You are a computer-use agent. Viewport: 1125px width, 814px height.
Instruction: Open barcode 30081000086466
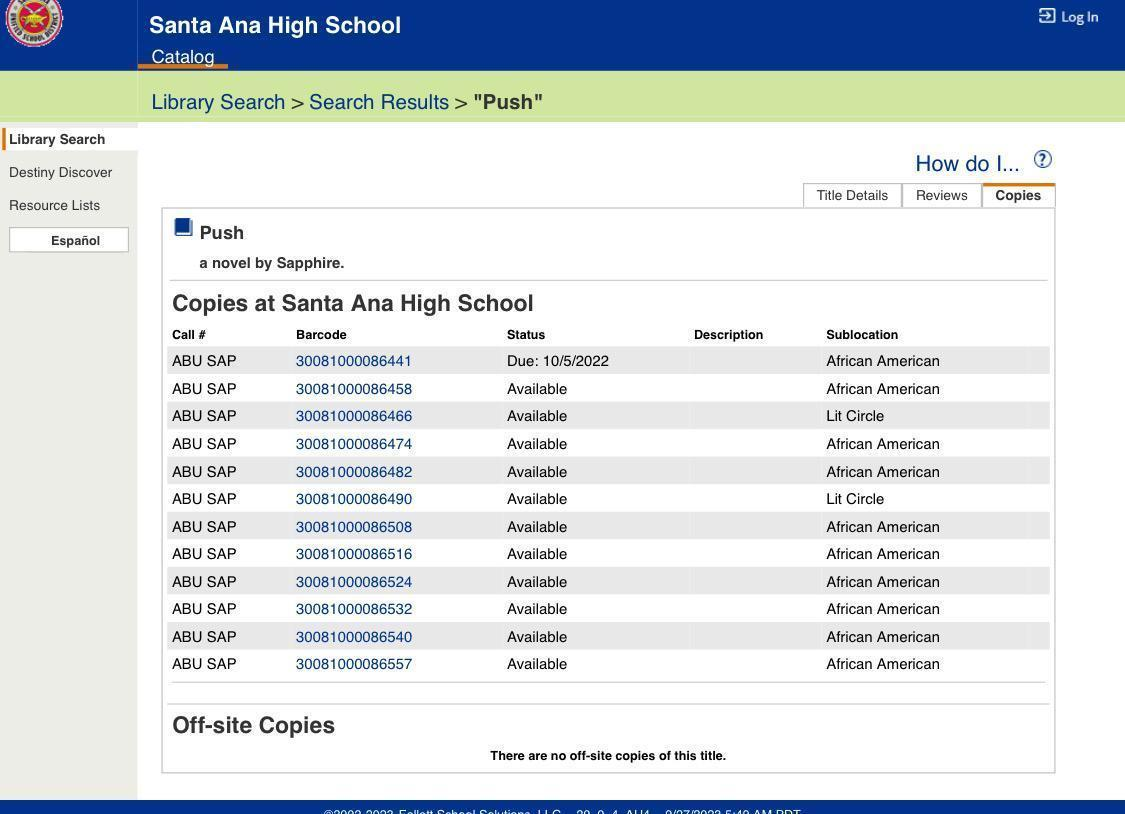354,416
